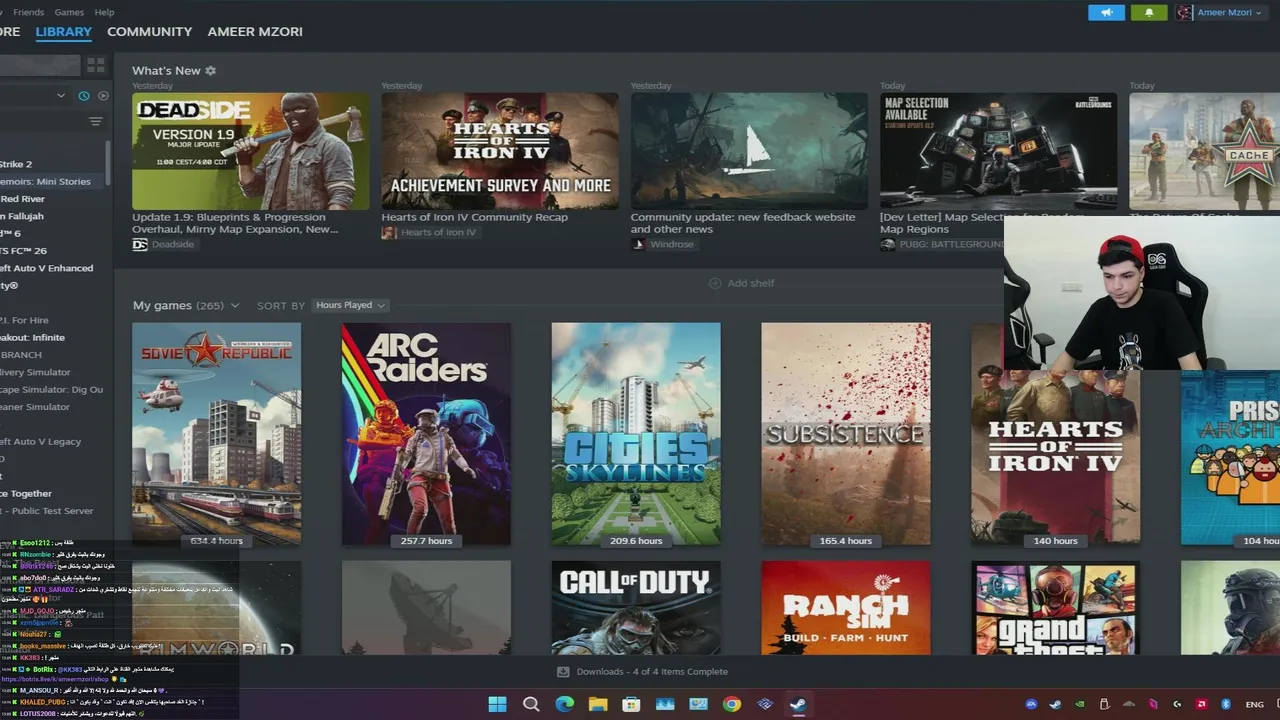Viewport: 1280px width, 720px height.
Task: Open Windrose community update news image
Action: tap(749, 151)
